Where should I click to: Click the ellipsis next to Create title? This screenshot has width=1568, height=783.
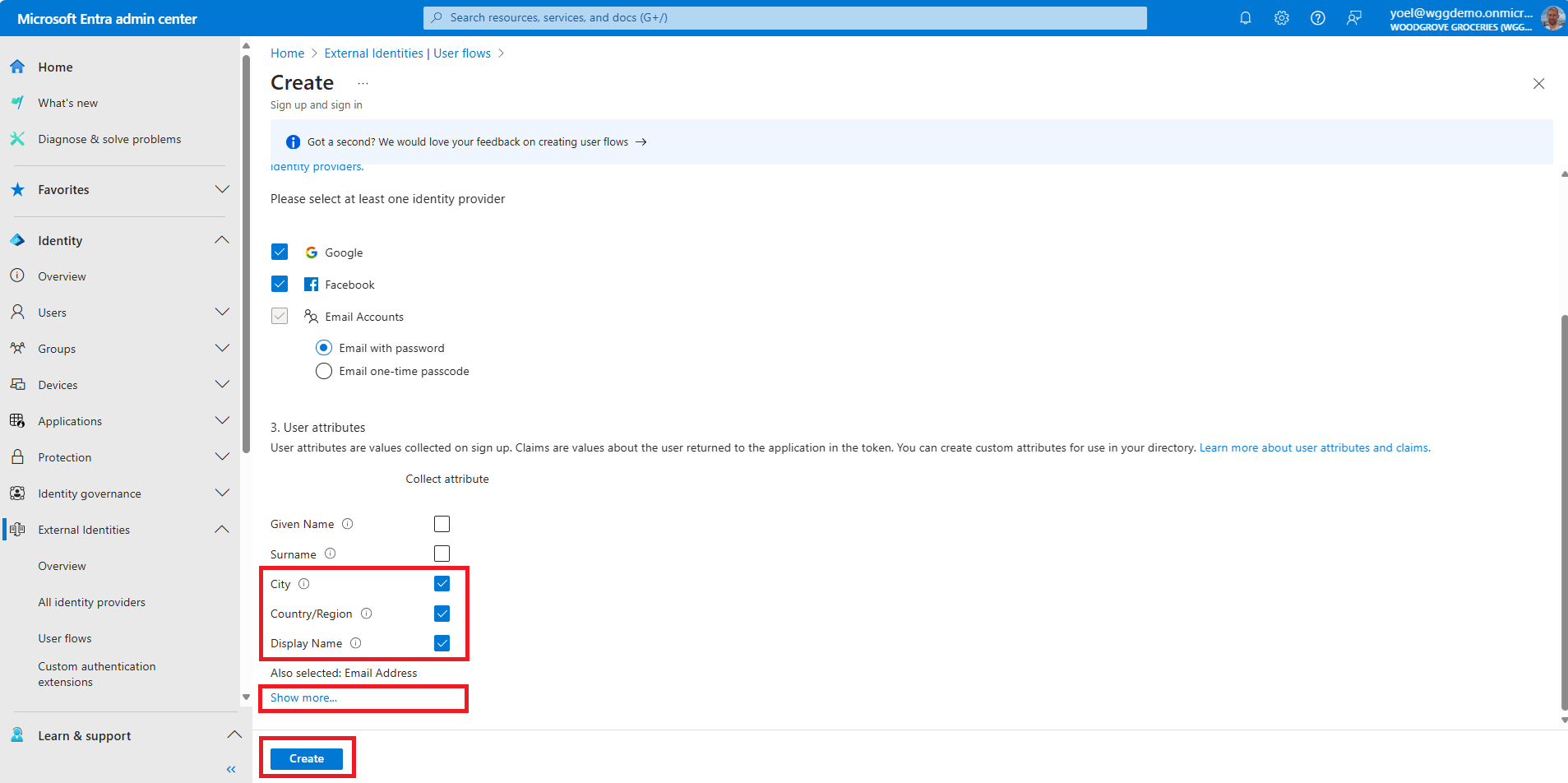coord(363,83)
